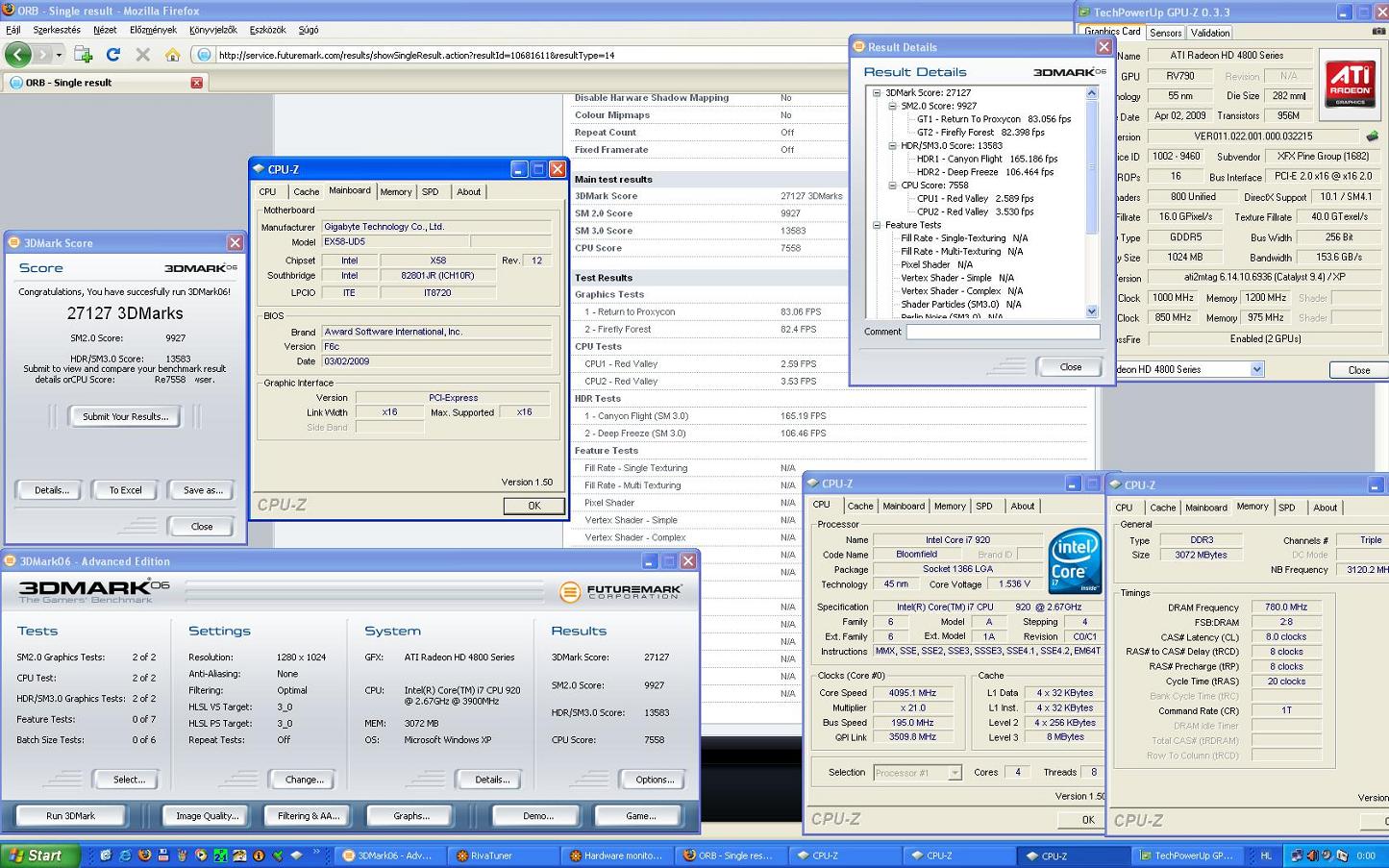The image size is (1389, 868).
Task: Open a new tab with the plus icon
Action: coord(84,55)
